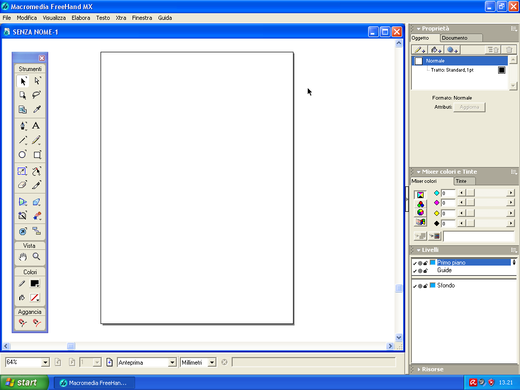The width and height of the screenshot is (520, 390).
Task: Click the Windows start button
Action: point(24,383)
